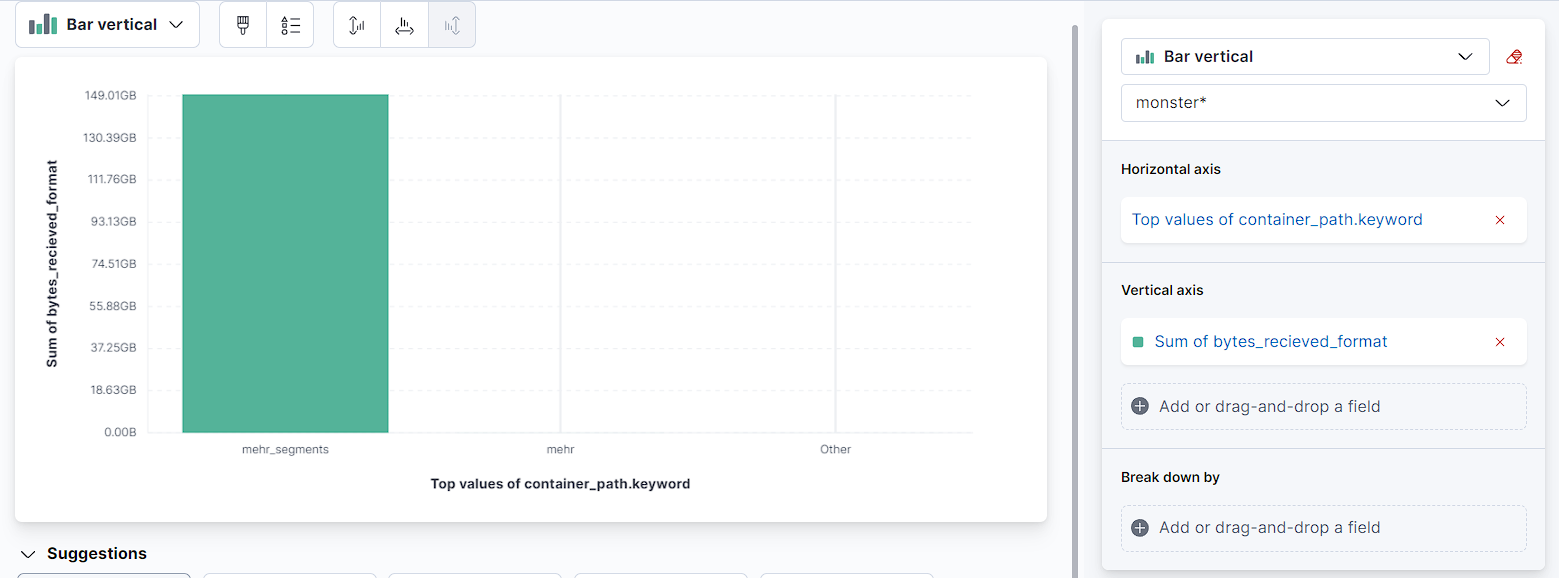Image resolution: width=1559 pixels, height=578 pixels.
Task: Open the legend settings icon
Action: 290,25
